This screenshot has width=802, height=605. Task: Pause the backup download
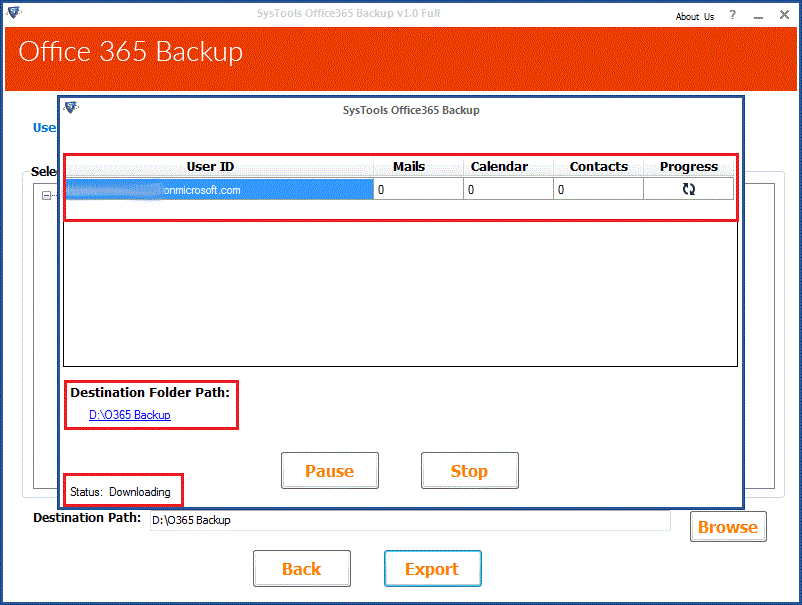point(330,470)
